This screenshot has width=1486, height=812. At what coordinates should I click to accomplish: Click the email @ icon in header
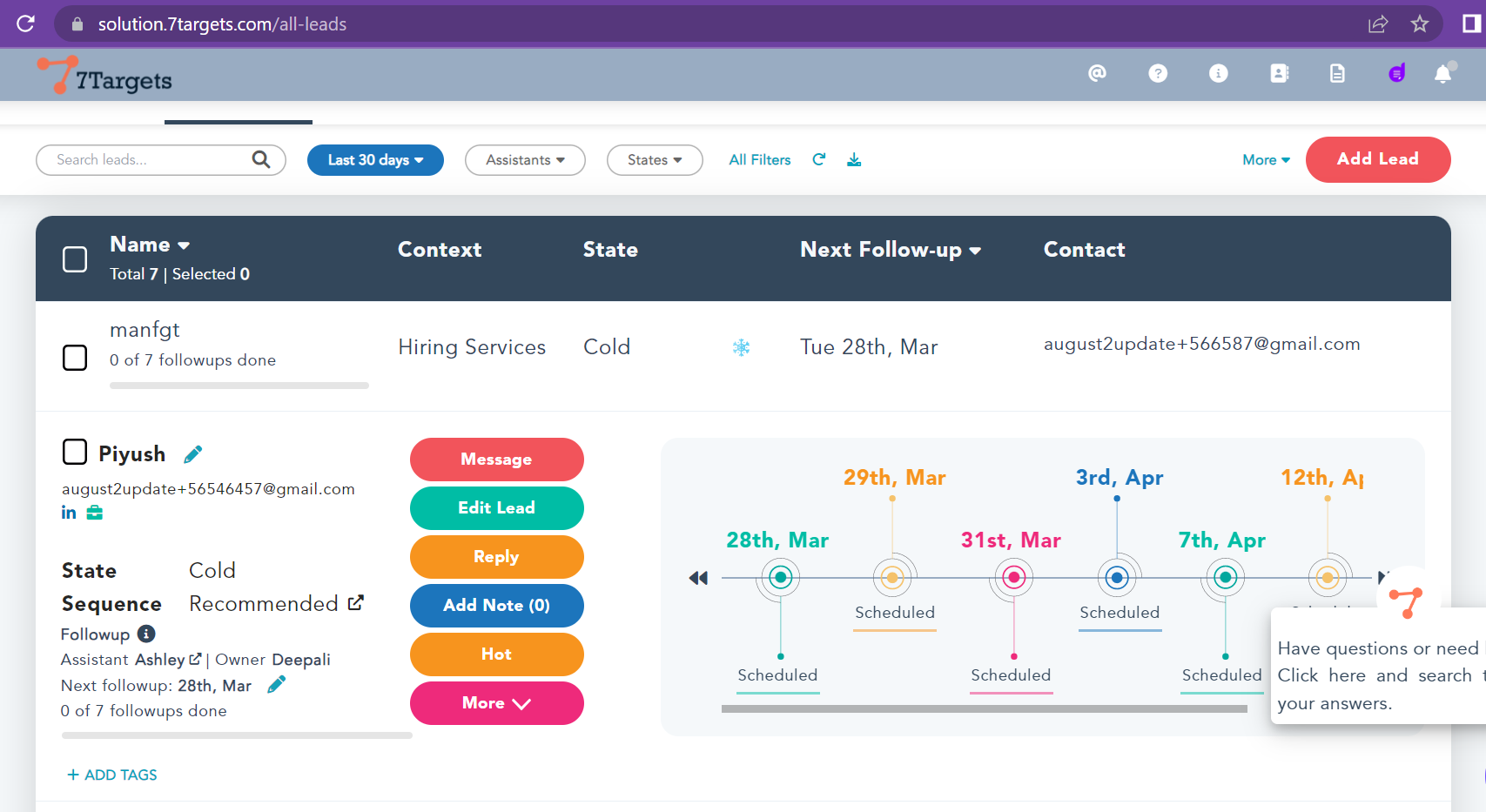coord(1097,74)
